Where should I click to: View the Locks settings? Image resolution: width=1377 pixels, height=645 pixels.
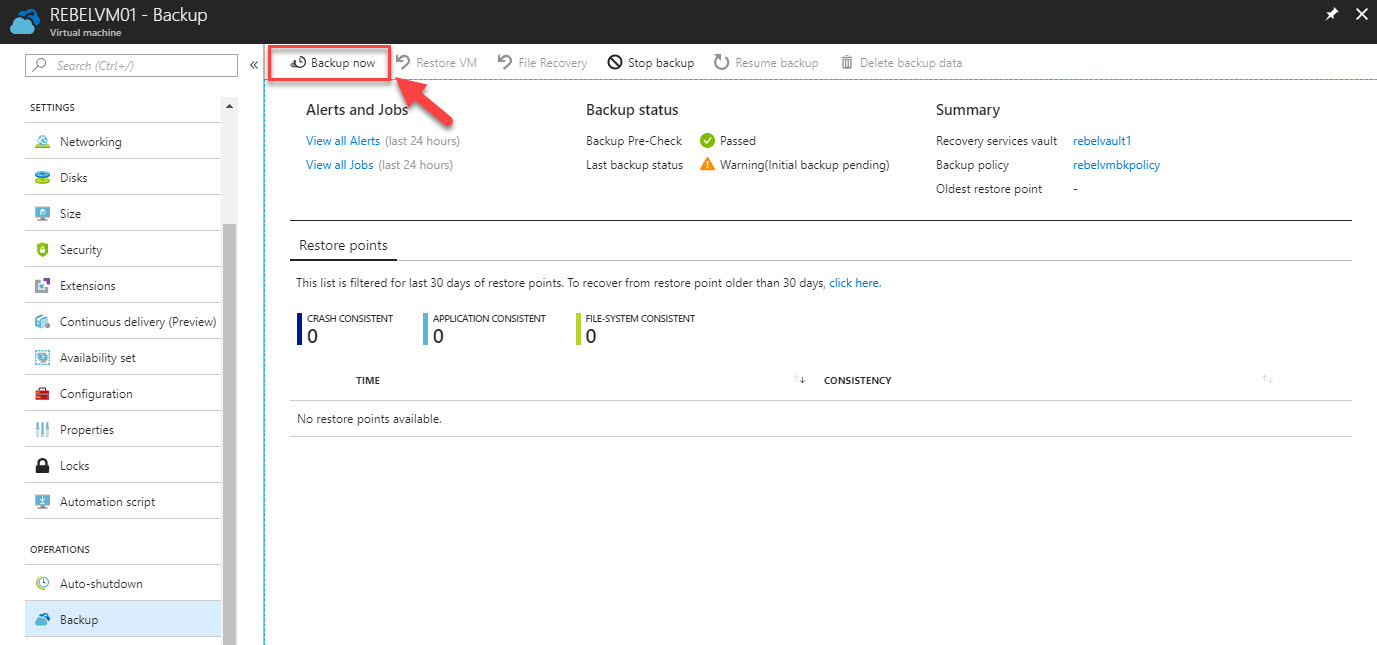[x=77, y=464]
